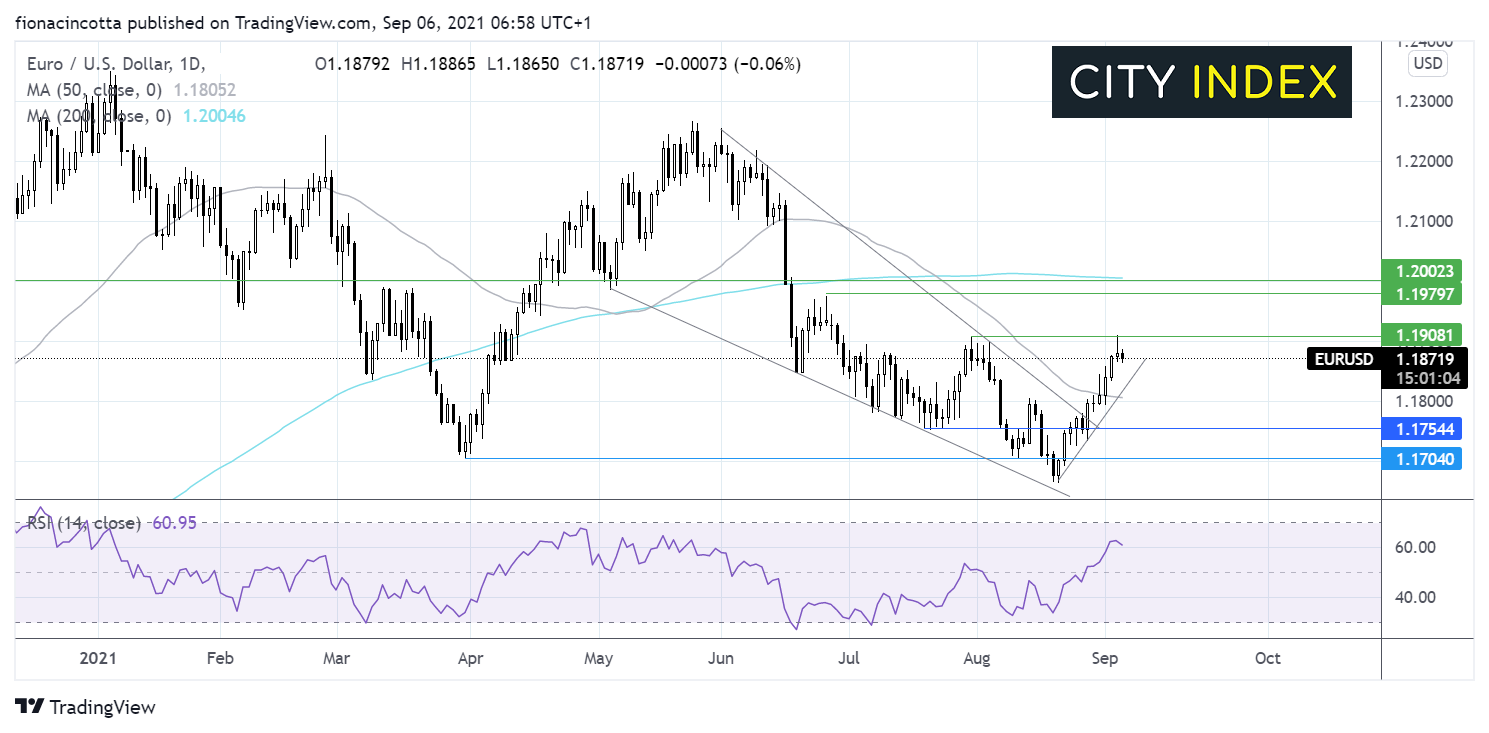
Task: Click the blue 1.17544 price label
Action: pos(1421,429)
